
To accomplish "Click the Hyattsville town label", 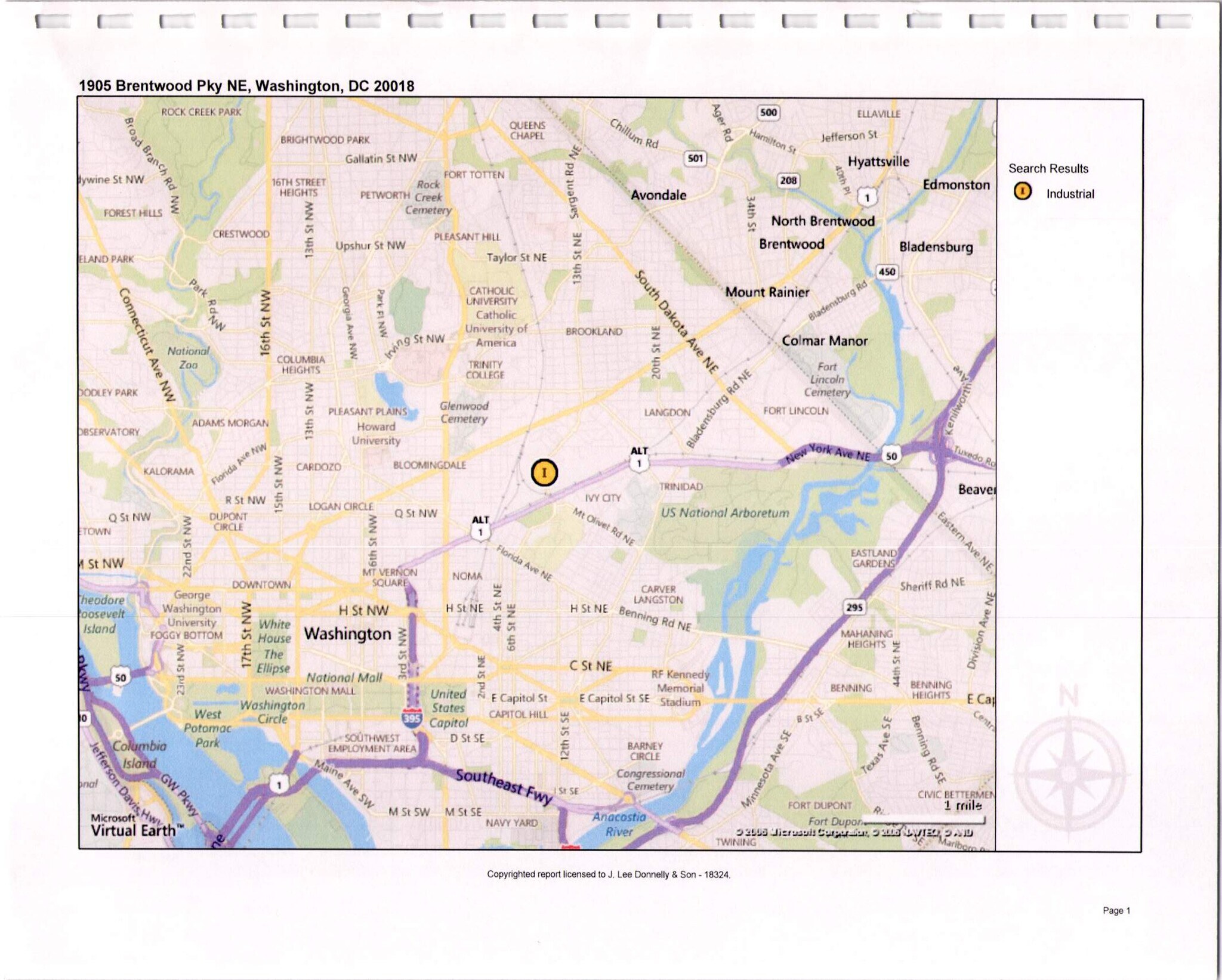I will click(878, 162).
